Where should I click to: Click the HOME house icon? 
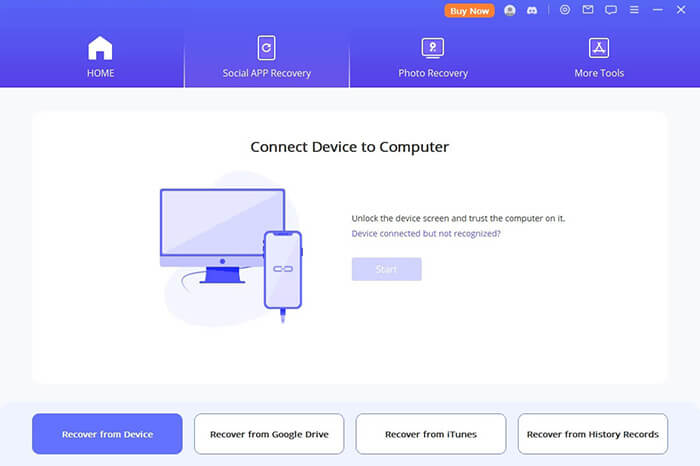100,48
